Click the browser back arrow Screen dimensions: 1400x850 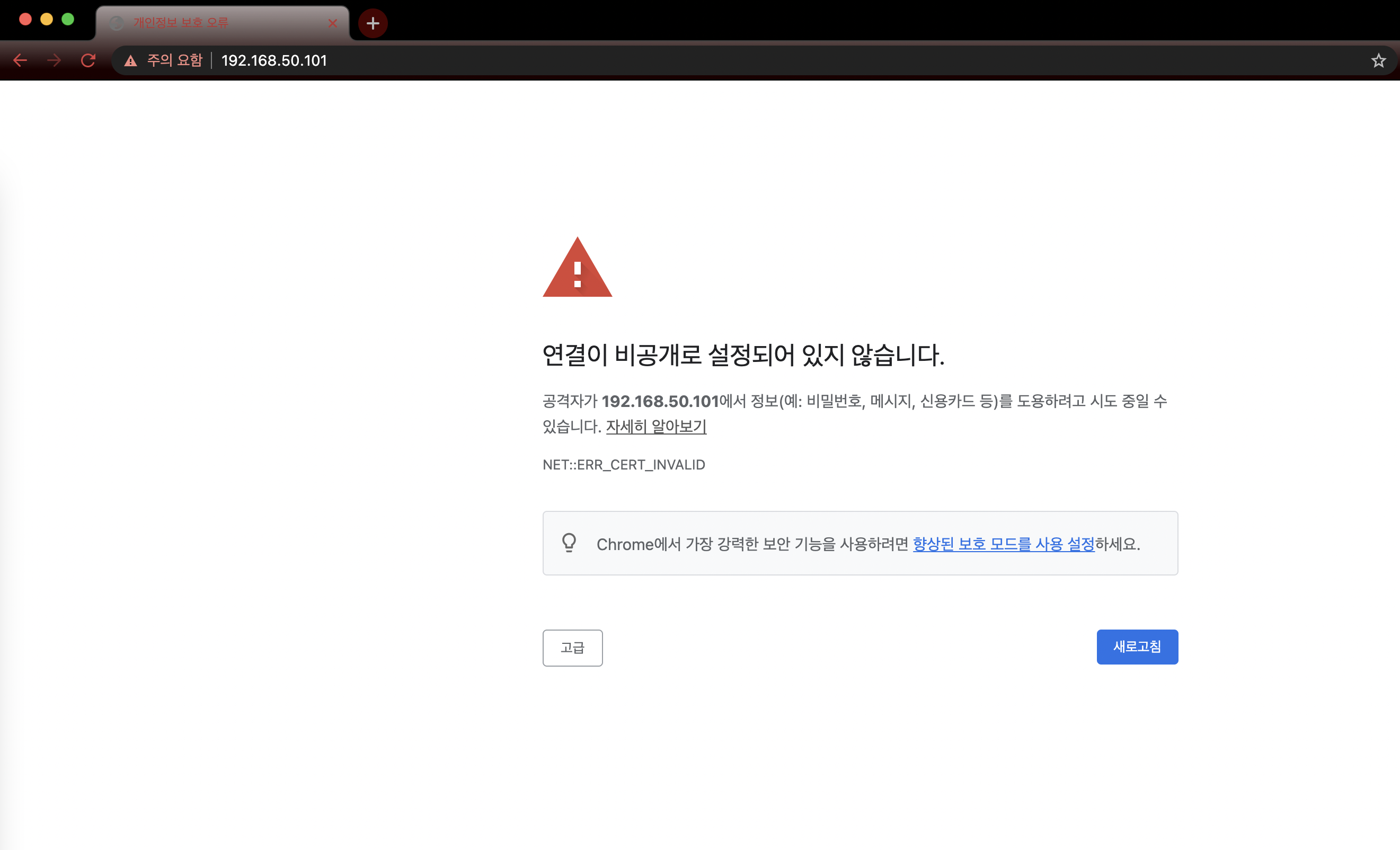pyautogui.click(x=21, y=60)
